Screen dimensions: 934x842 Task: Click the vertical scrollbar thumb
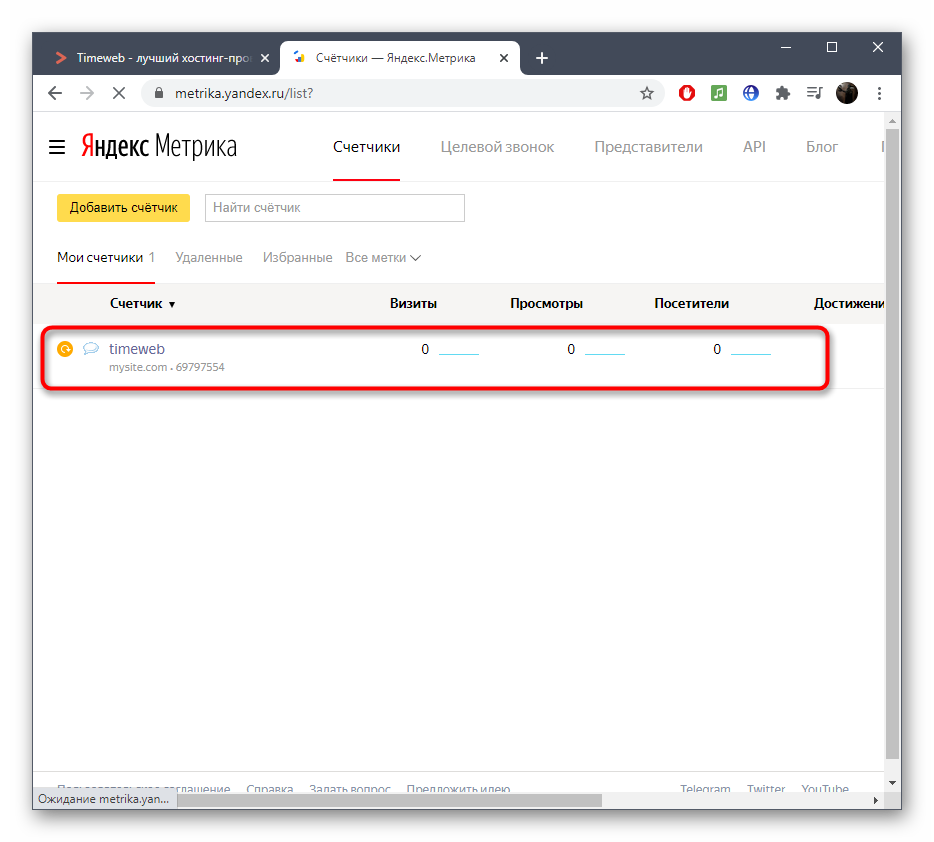coord(892,444)
